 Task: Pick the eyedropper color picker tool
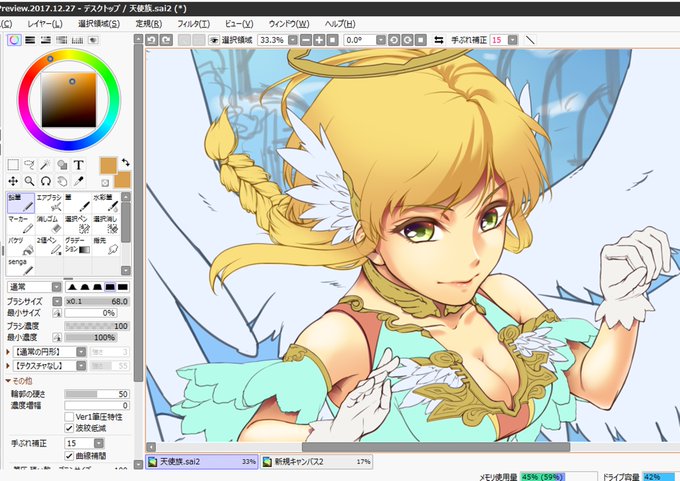pyautogui.click(x=78, y=181)
